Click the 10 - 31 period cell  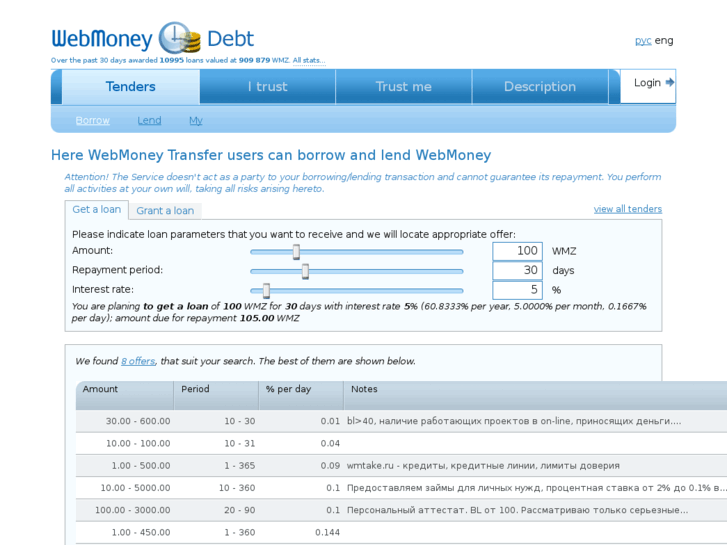240,443
